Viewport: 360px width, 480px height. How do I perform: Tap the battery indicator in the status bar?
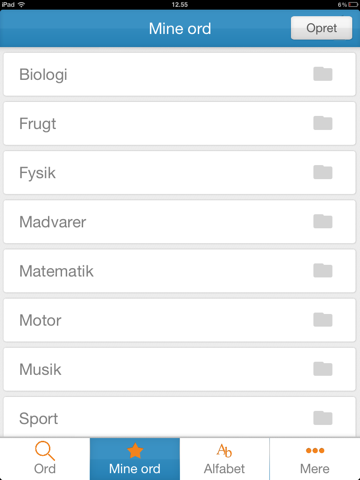[x=353, y=4]
